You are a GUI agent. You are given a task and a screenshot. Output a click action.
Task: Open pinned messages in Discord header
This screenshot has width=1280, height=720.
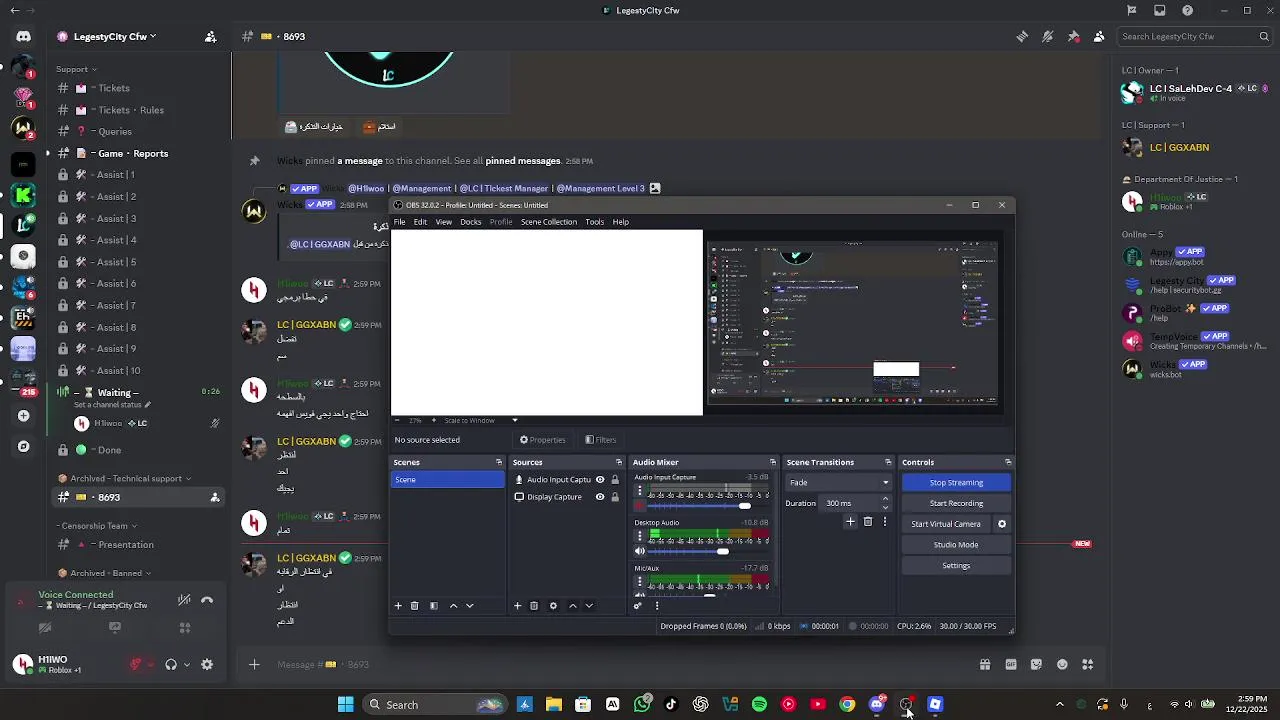coord(1073,37)
